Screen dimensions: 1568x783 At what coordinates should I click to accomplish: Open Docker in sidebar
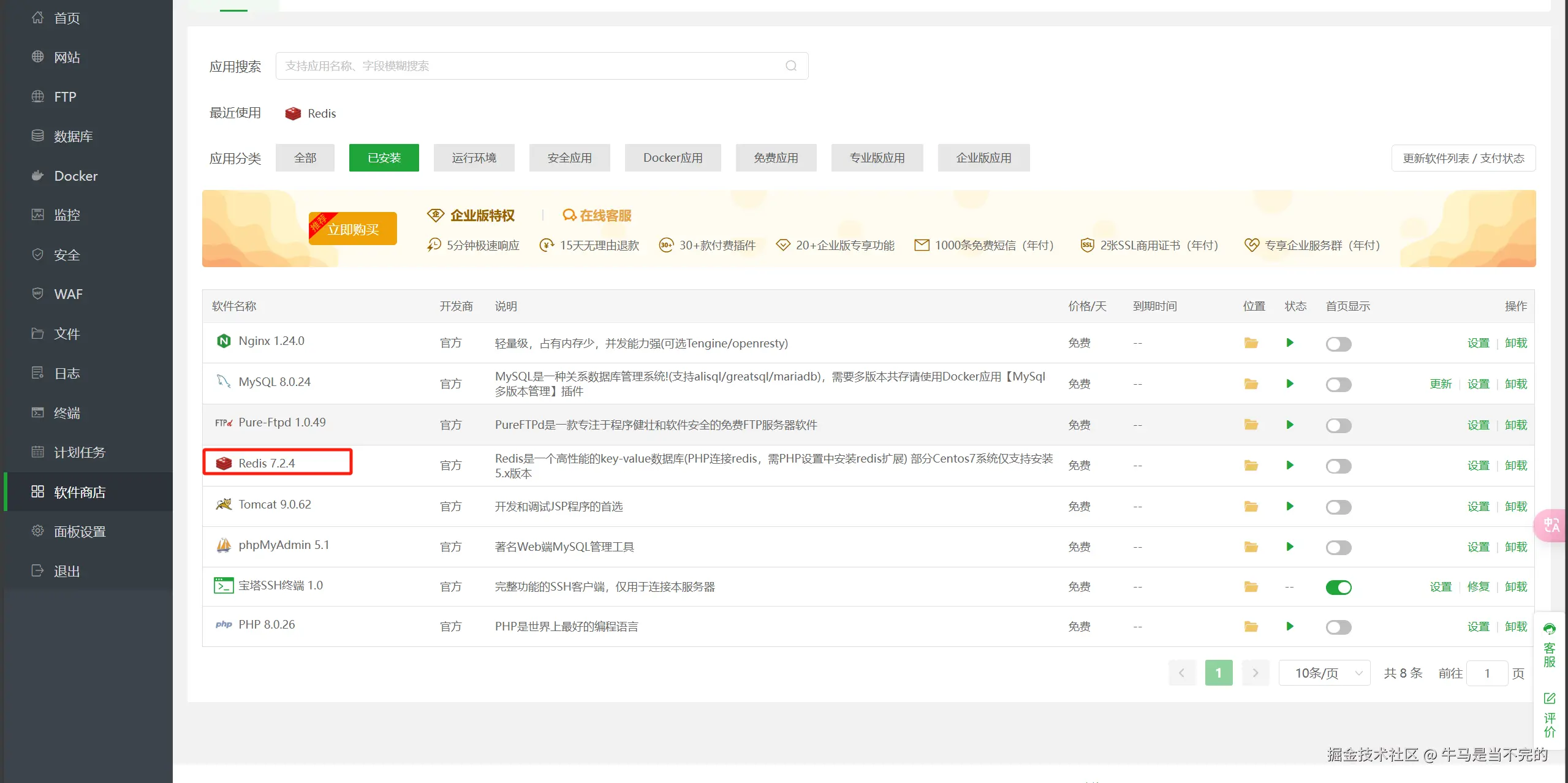[88, 176]
